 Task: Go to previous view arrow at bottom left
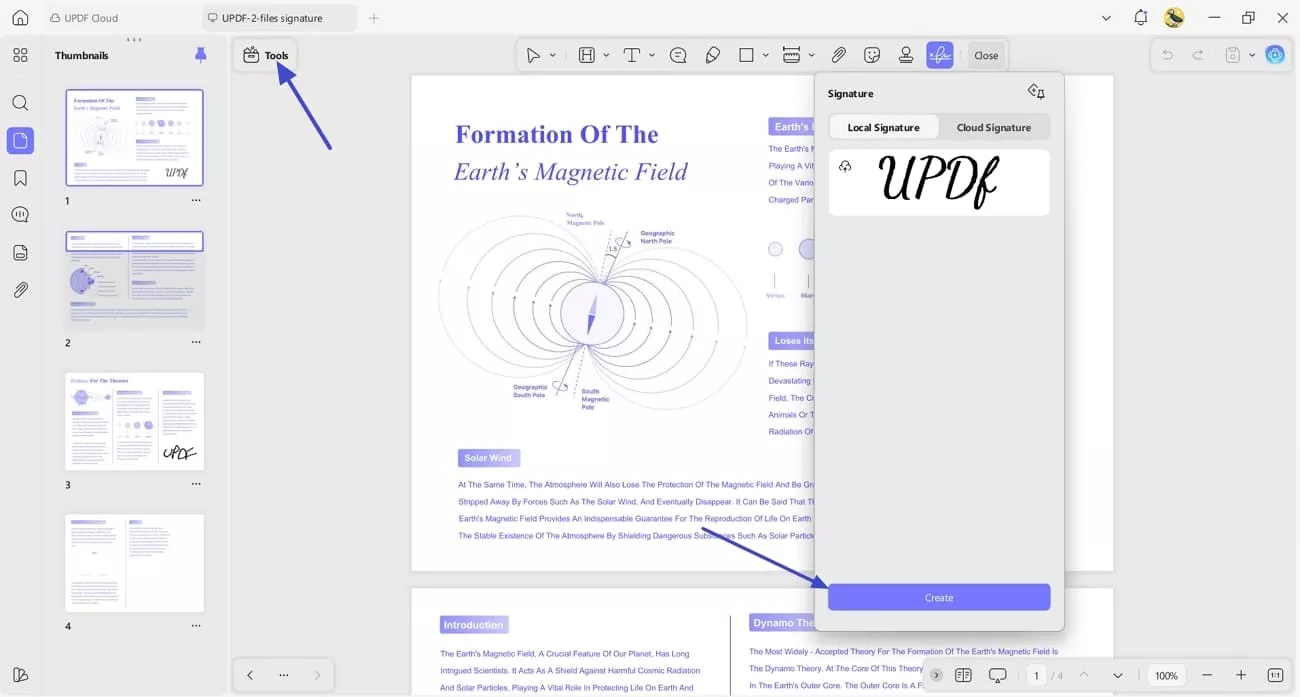coord(250,675)
